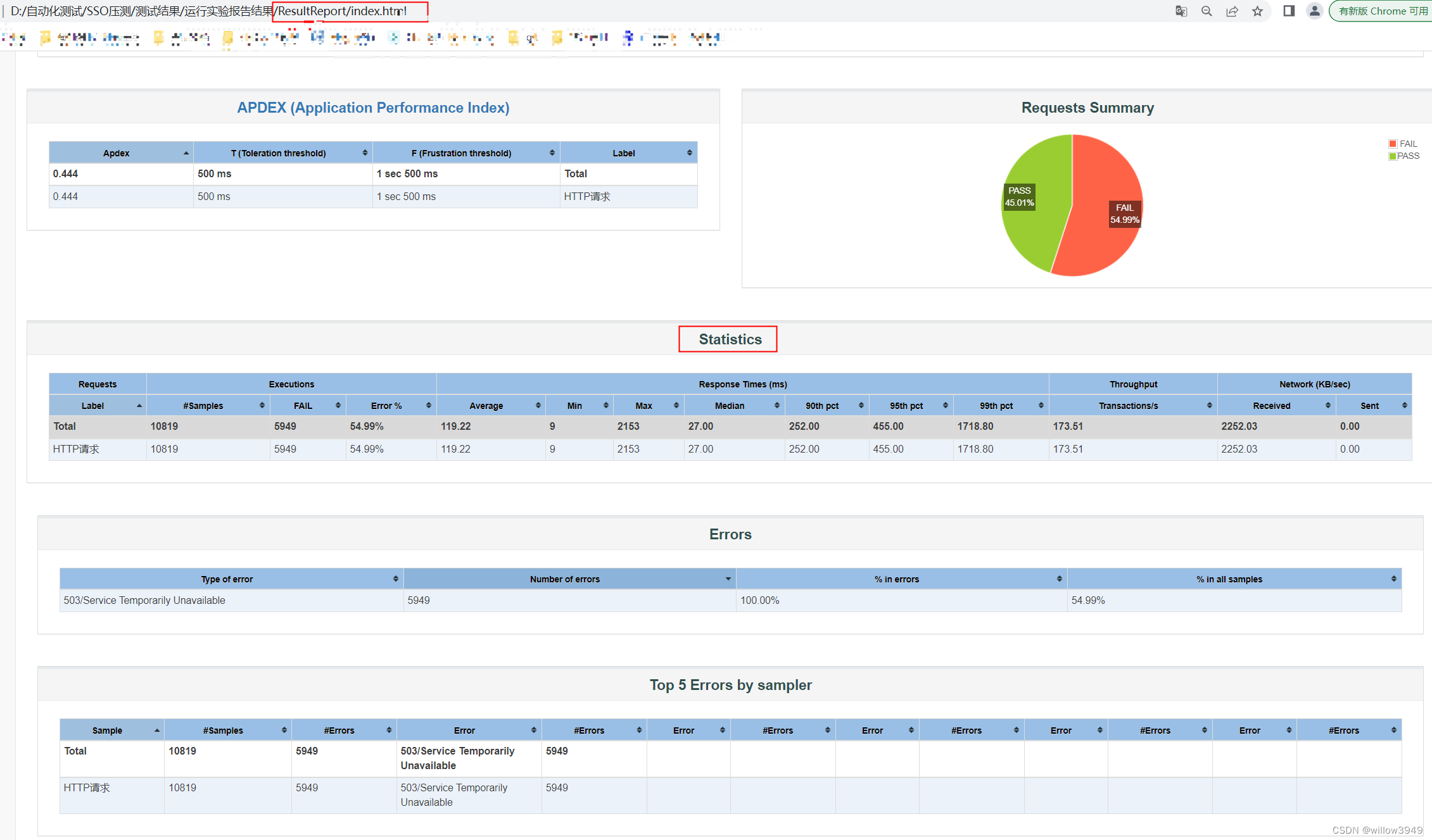The height and width of the screenshot is (840, 1432).
Task: Click the Google Translate icon in the address bar
Action: [x=1181, y=11]
